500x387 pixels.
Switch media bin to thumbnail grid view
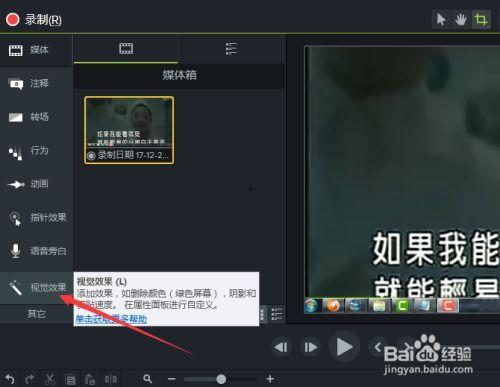click(x=263, y=314)
